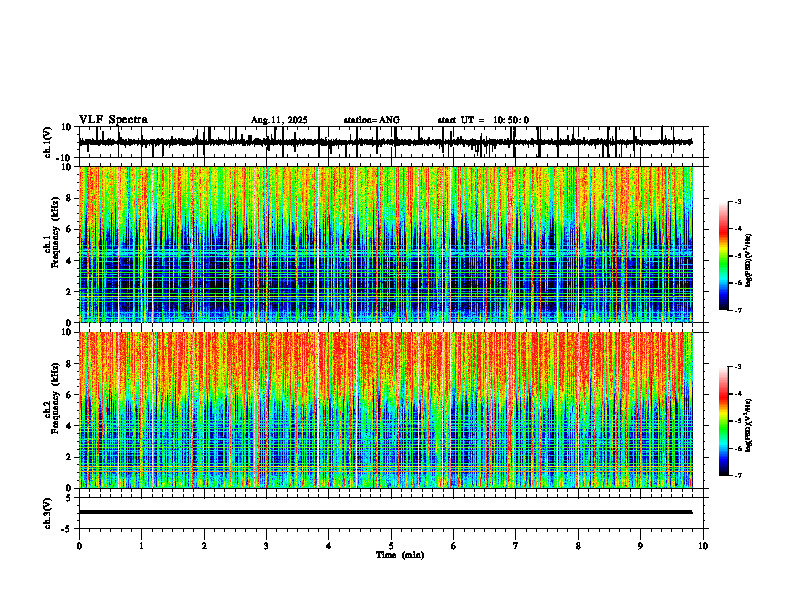
Task: Click time axis tick label "0"
Action: tap(79, 546)
